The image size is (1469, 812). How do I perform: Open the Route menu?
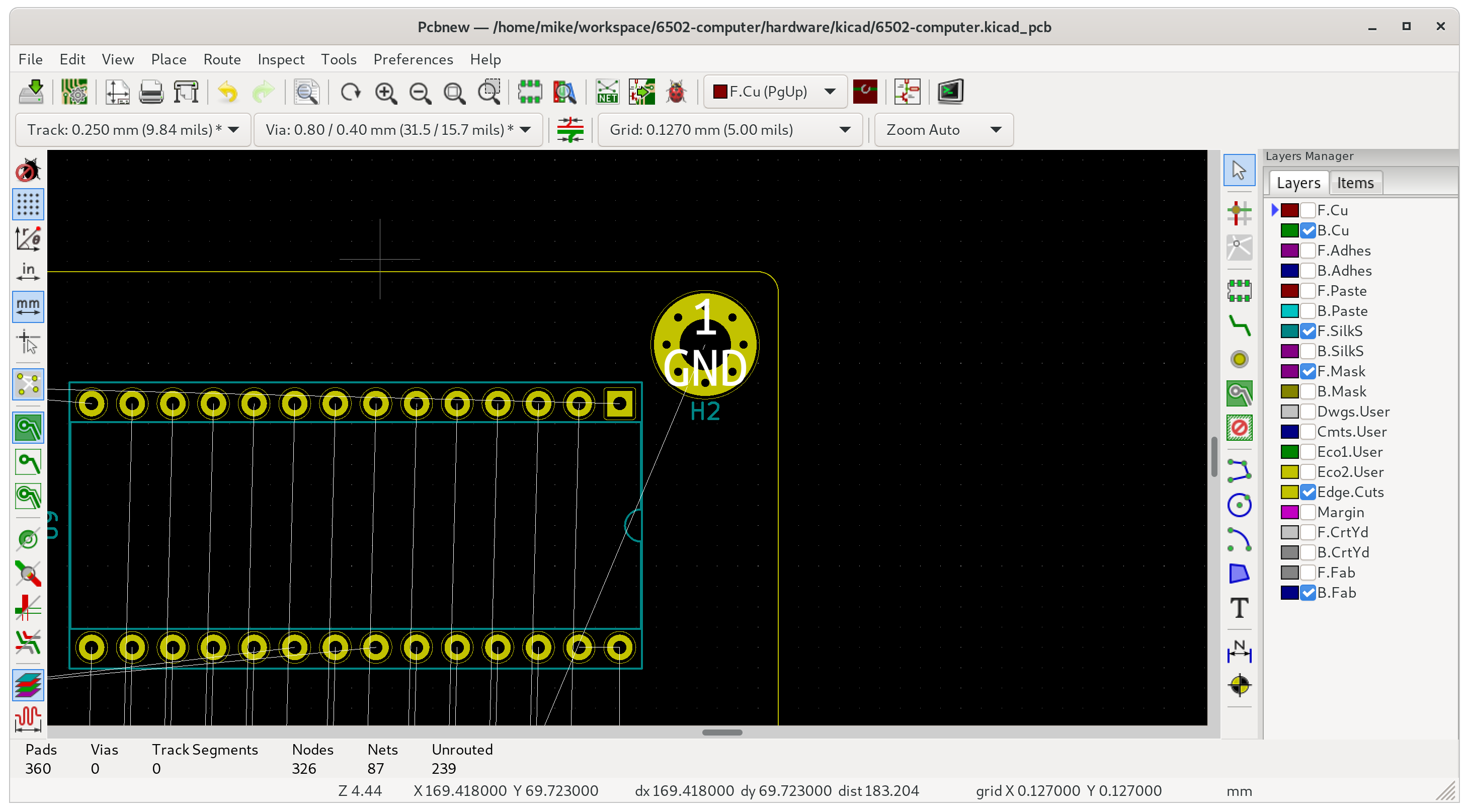click(x=222, y=59)
